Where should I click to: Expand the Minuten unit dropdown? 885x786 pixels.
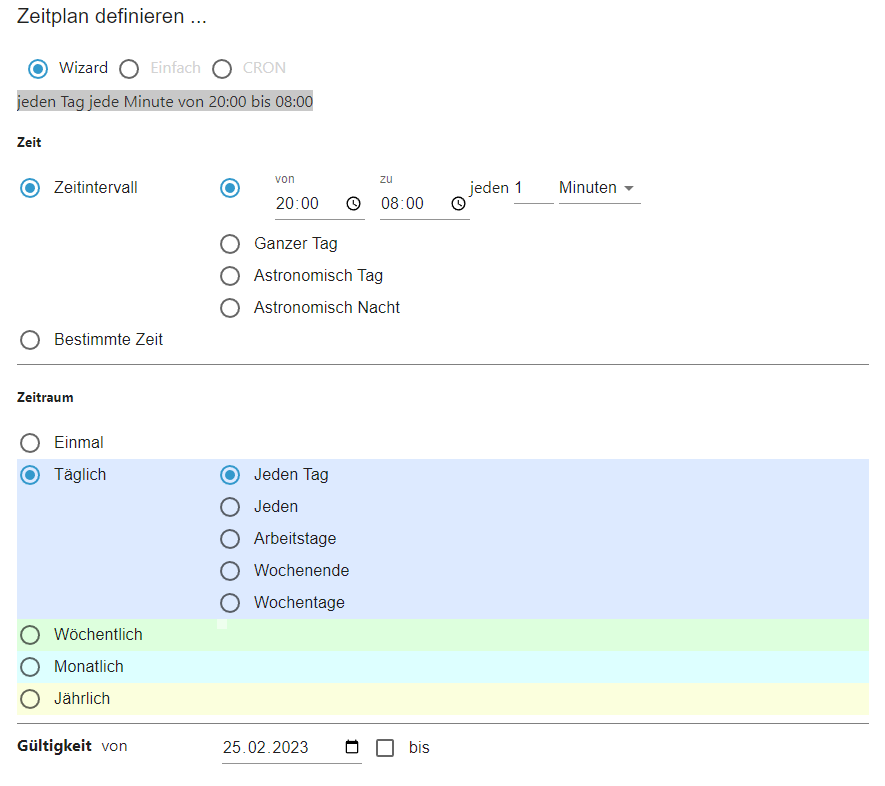599,188
